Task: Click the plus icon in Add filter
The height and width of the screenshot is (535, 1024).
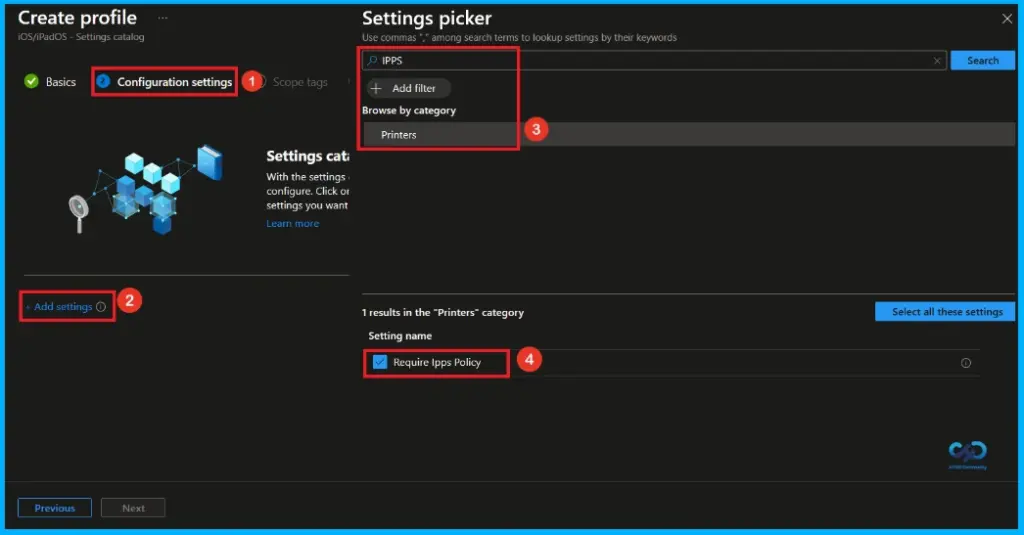Action: pos(376,88)
